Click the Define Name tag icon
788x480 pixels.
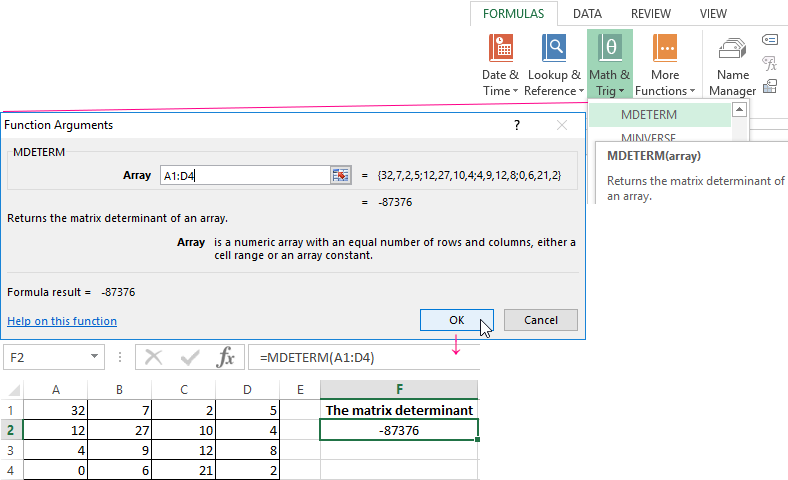pyautogui.click(x=770, y=40)
